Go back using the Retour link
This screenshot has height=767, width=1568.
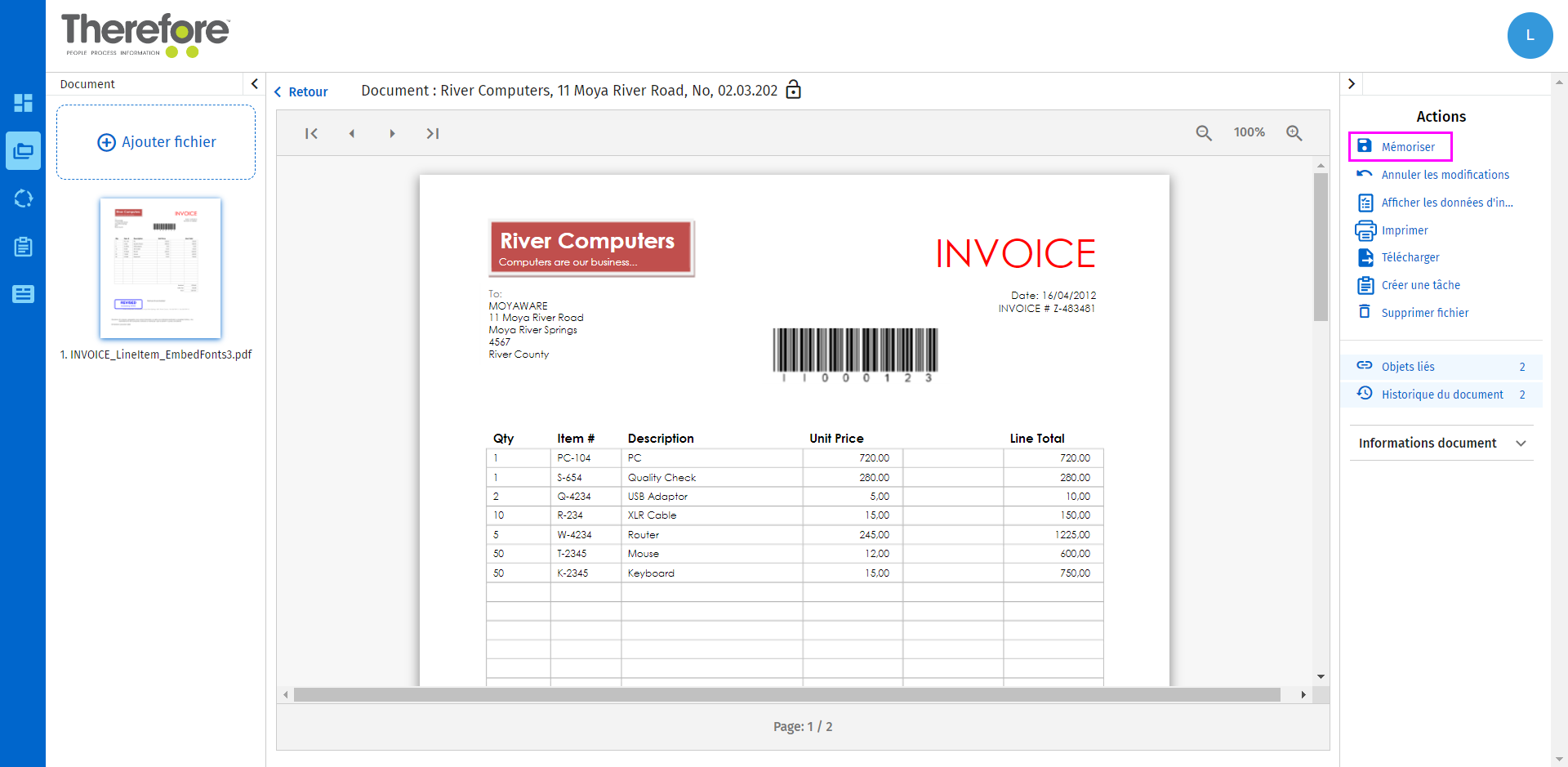click(301, 92)
